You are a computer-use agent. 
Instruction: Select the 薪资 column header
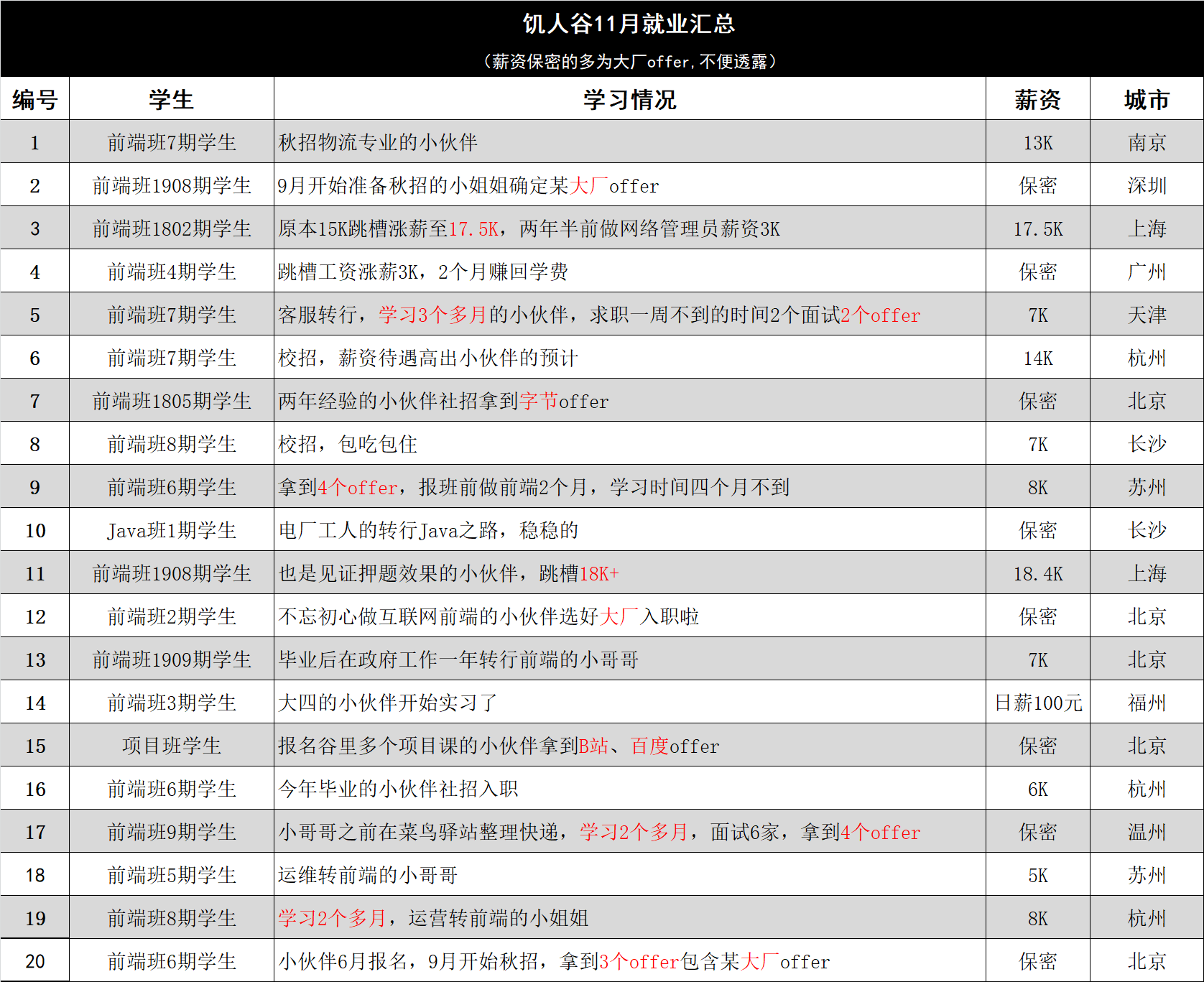coord(1038,99)
